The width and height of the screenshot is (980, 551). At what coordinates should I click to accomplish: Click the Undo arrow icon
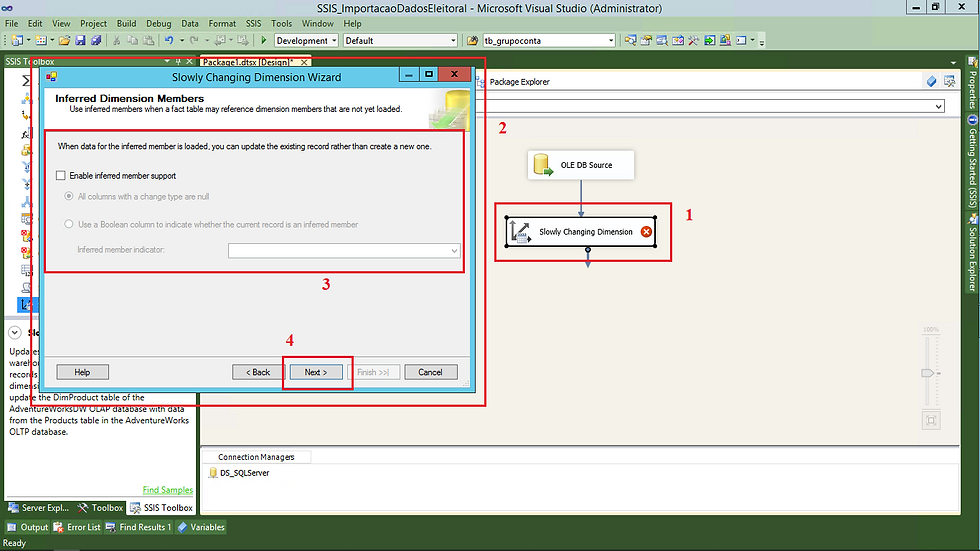[169, 41]
